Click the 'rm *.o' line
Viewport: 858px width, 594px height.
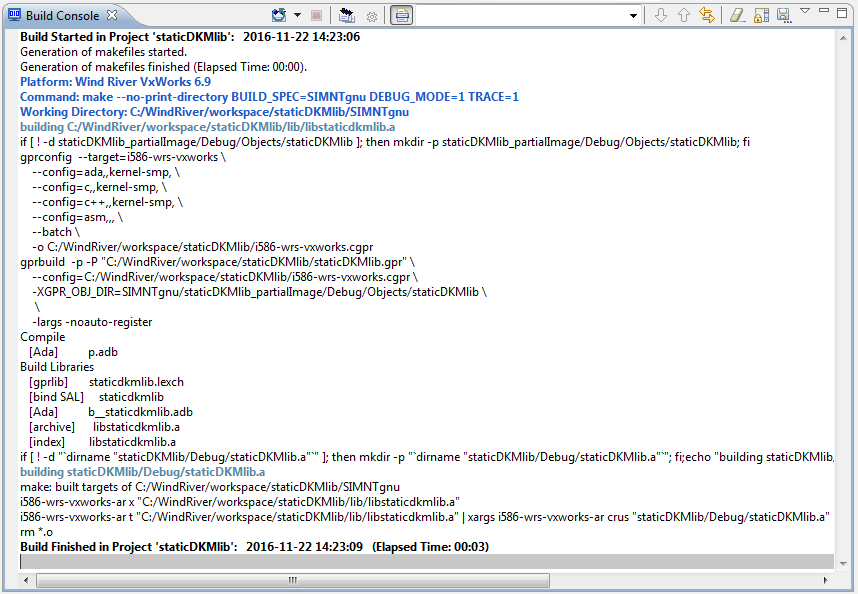point(37,532)
